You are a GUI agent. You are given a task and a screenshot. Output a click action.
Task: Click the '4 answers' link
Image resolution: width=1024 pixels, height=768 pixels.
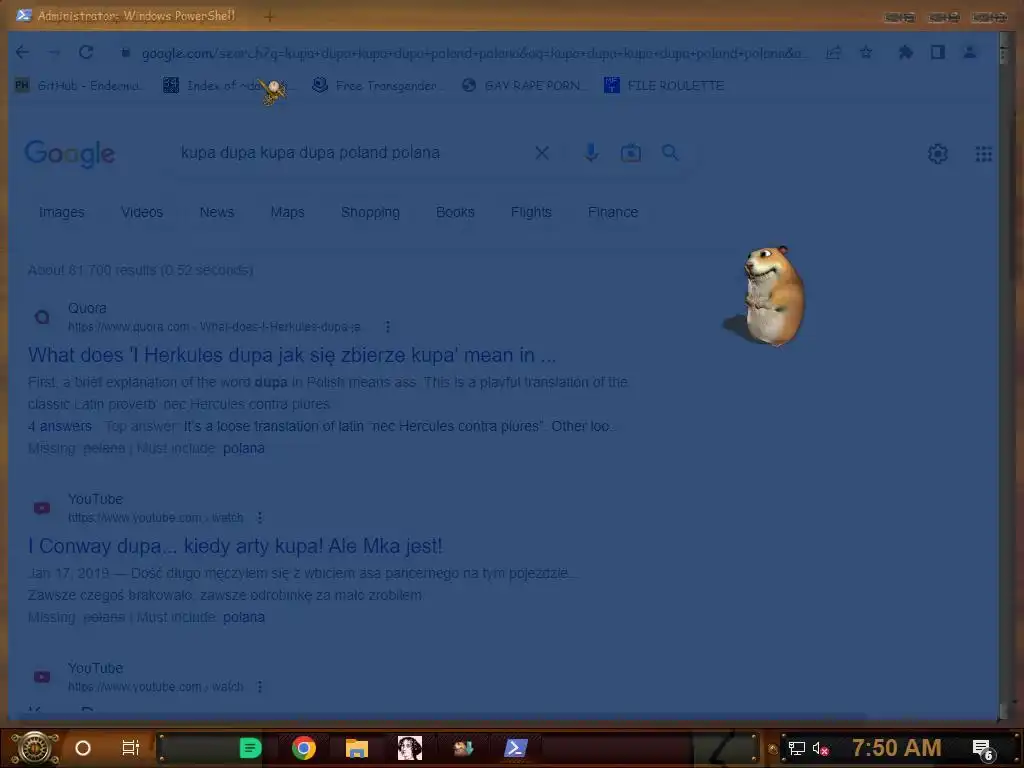59,426
